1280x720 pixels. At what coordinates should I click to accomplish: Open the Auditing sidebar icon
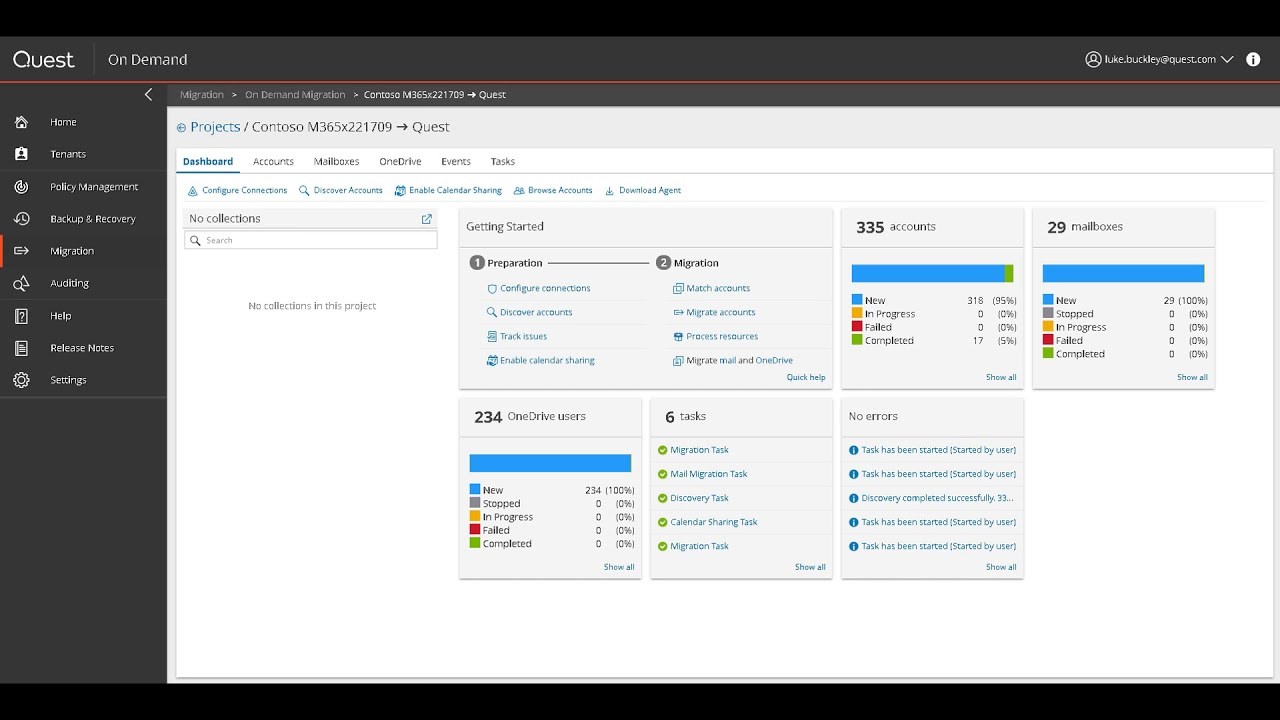pyautogui.click(x=21, y=283)
